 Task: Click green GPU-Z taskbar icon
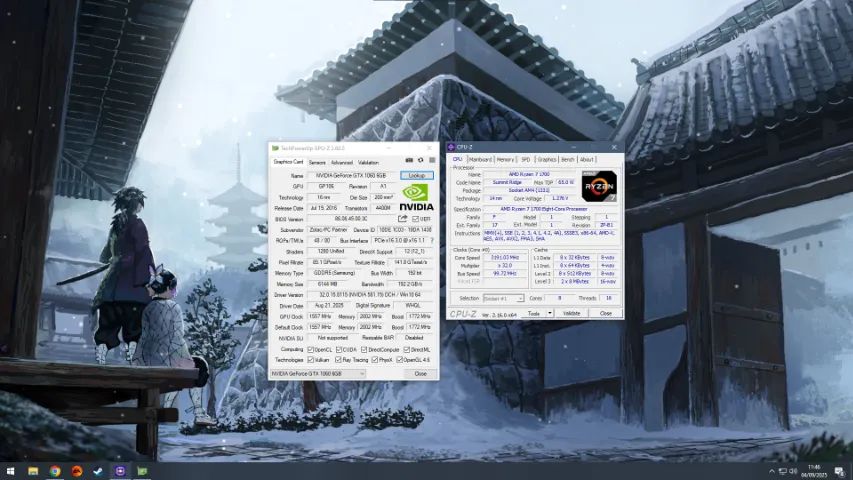(x=142, y=471)
